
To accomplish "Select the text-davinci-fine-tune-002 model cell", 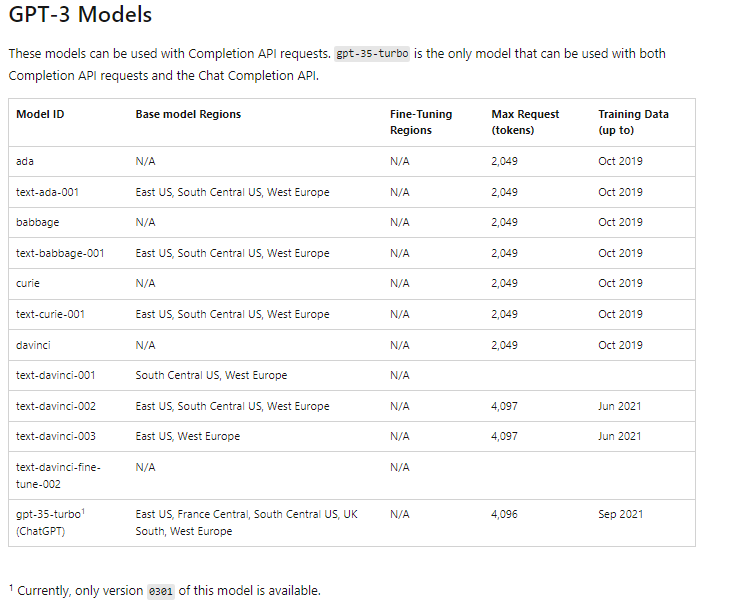I will pyautogui.click(x=58, y=476).
